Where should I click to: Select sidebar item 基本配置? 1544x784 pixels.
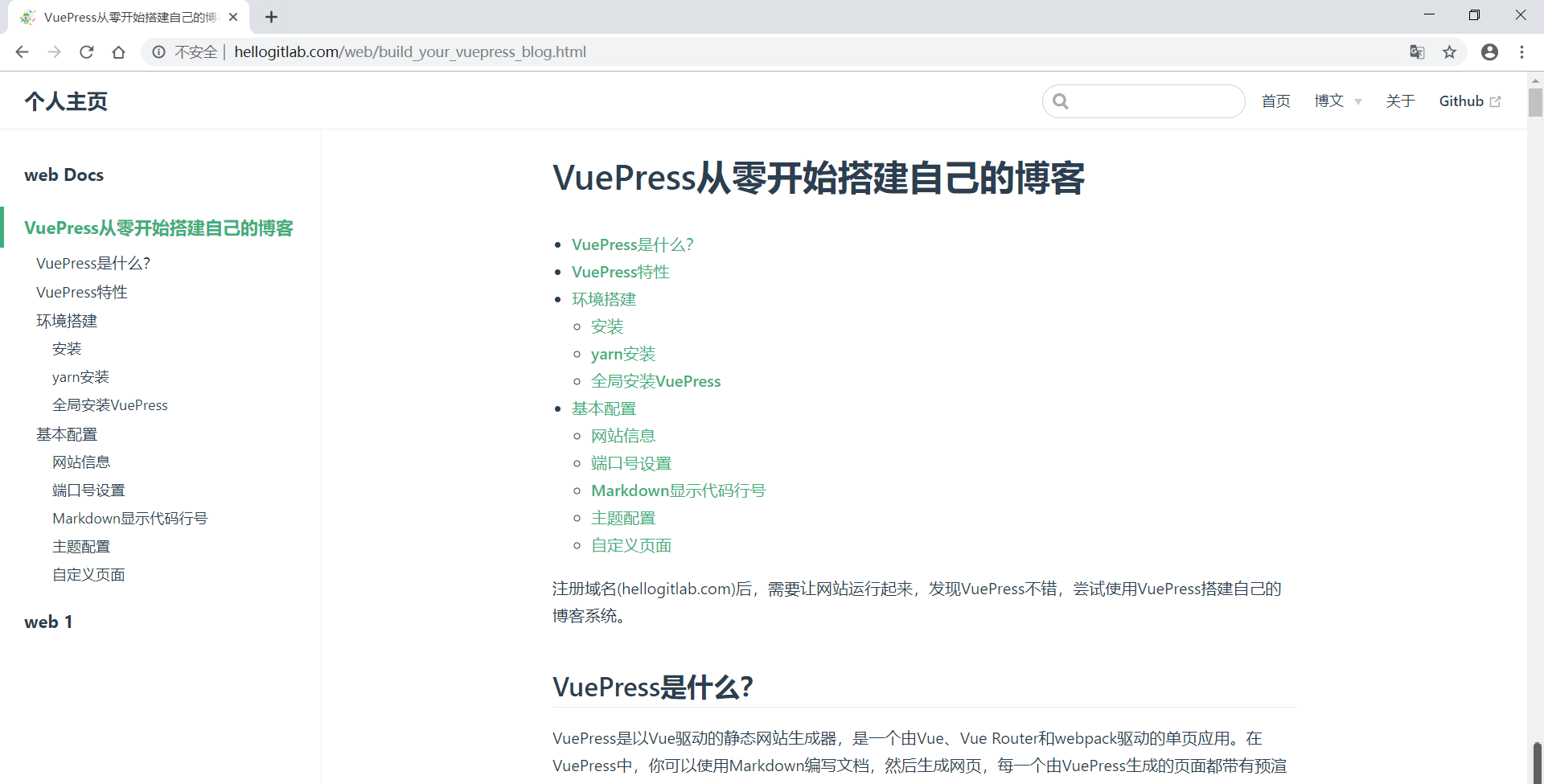tap(67, 435)
